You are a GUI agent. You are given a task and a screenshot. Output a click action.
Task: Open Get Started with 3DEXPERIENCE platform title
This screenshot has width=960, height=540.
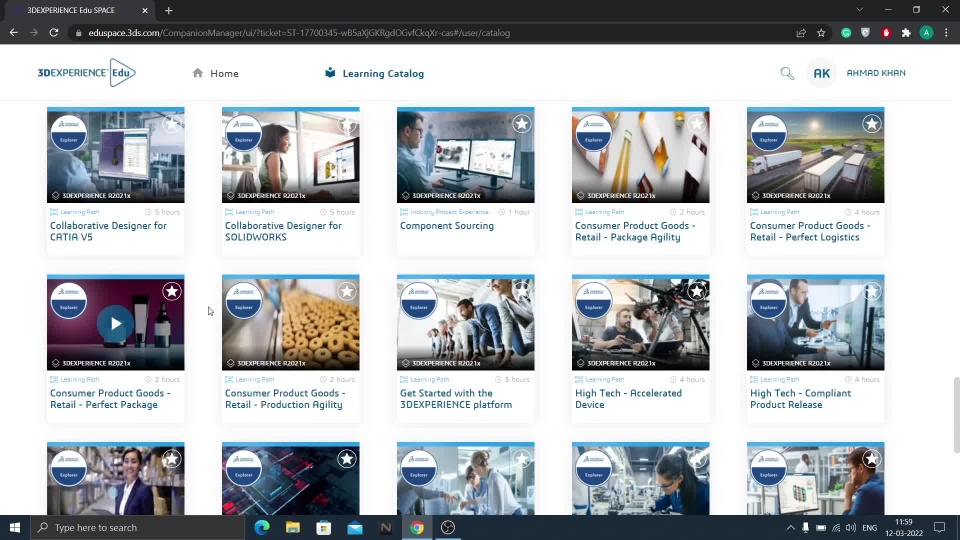click(x=456, y=399)
